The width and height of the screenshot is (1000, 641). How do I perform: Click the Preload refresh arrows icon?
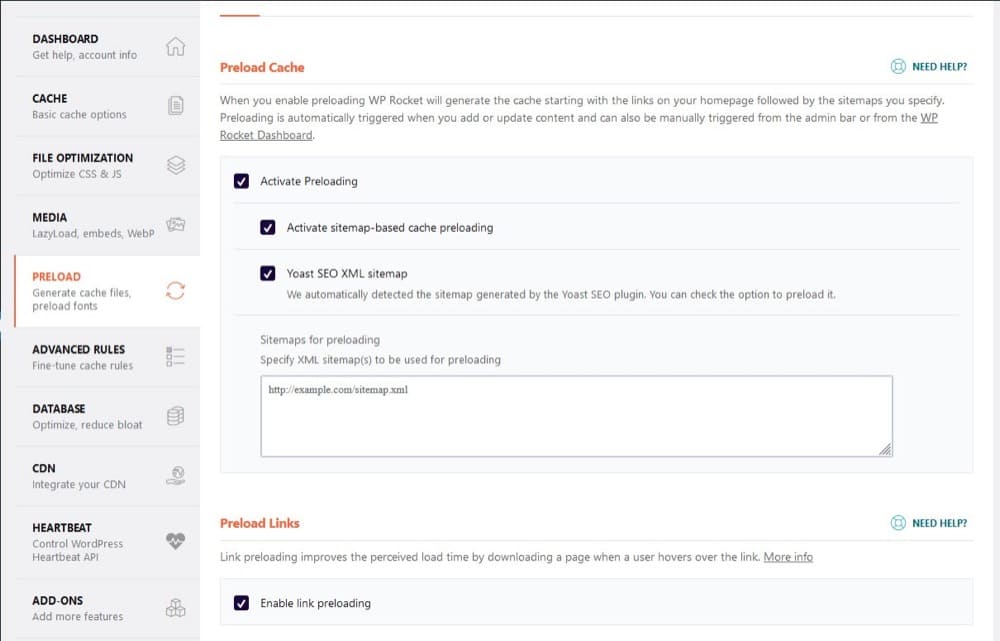[175, 291]
